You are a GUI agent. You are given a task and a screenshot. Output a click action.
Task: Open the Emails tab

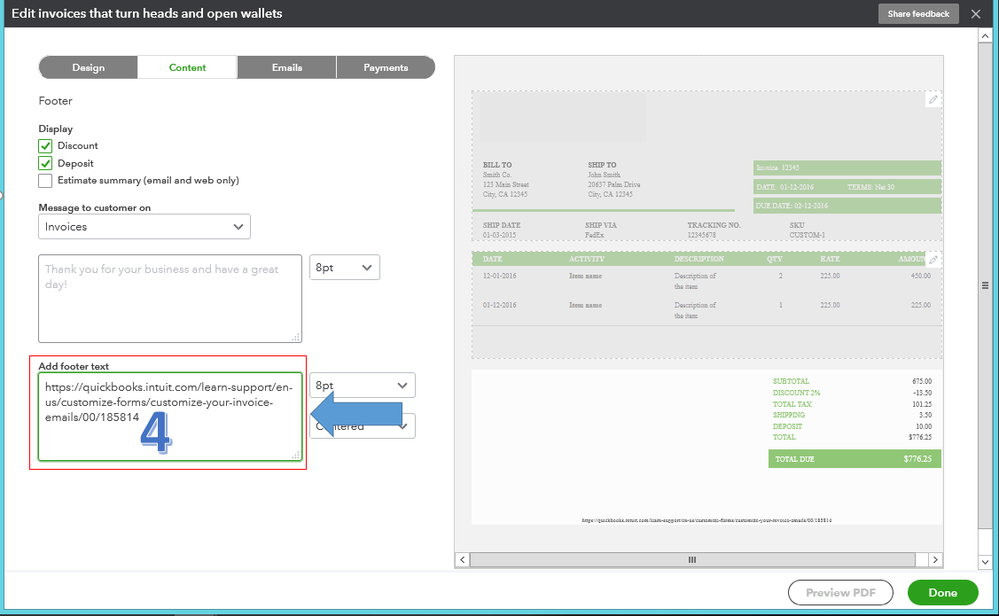click(287, 68)
